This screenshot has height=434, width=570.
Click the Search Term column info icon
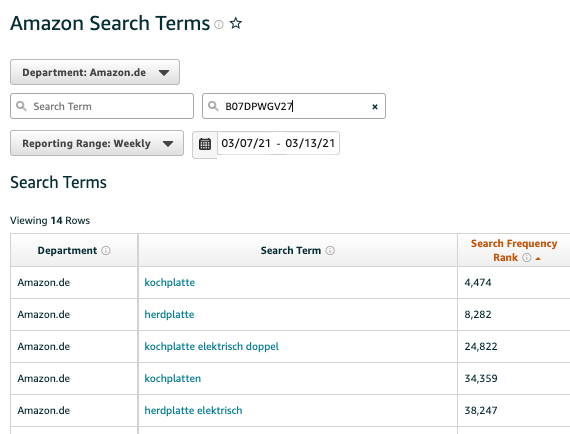(x=330, y=250)
